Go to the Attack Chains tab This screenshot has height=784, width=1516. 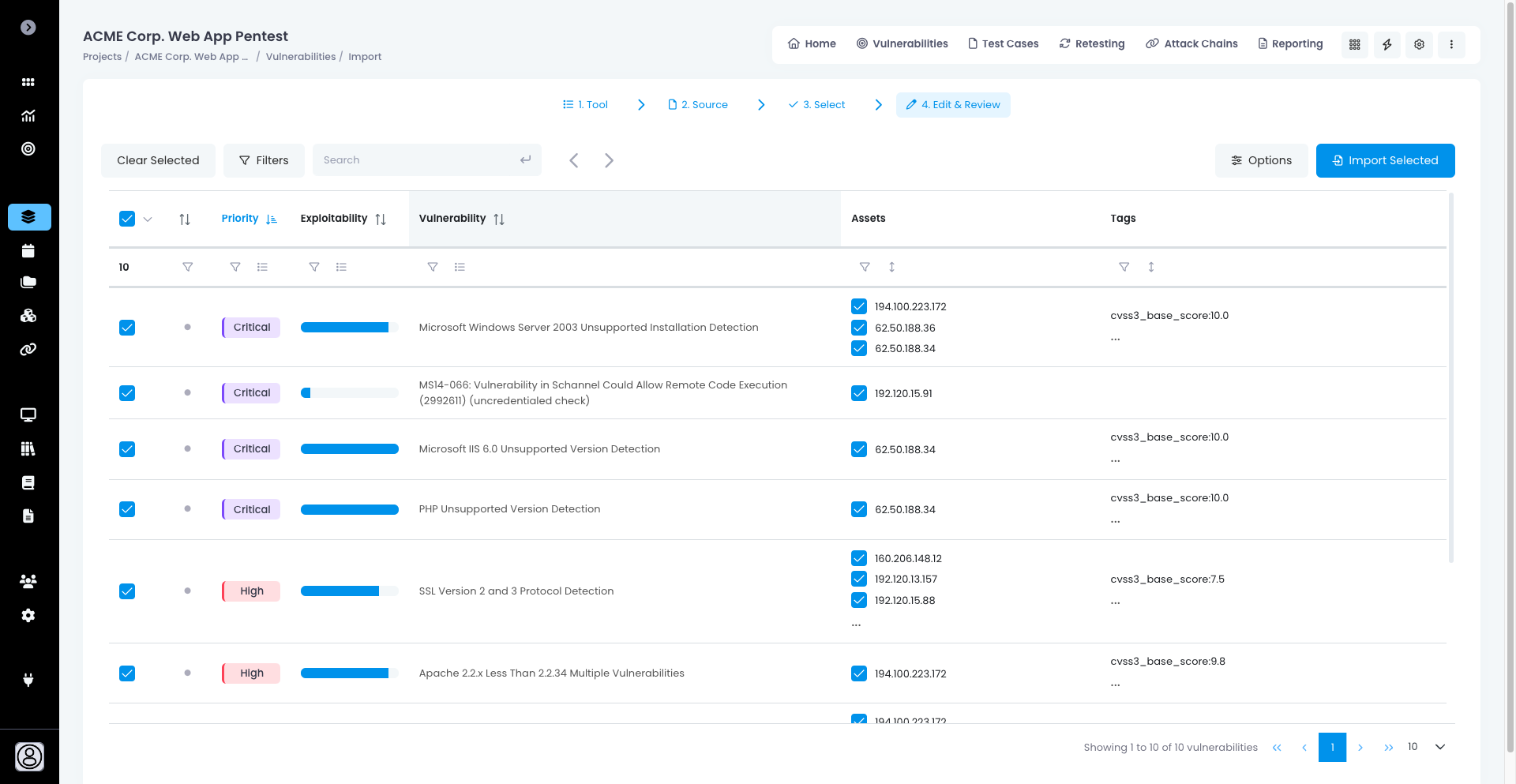click(1191, 44)
